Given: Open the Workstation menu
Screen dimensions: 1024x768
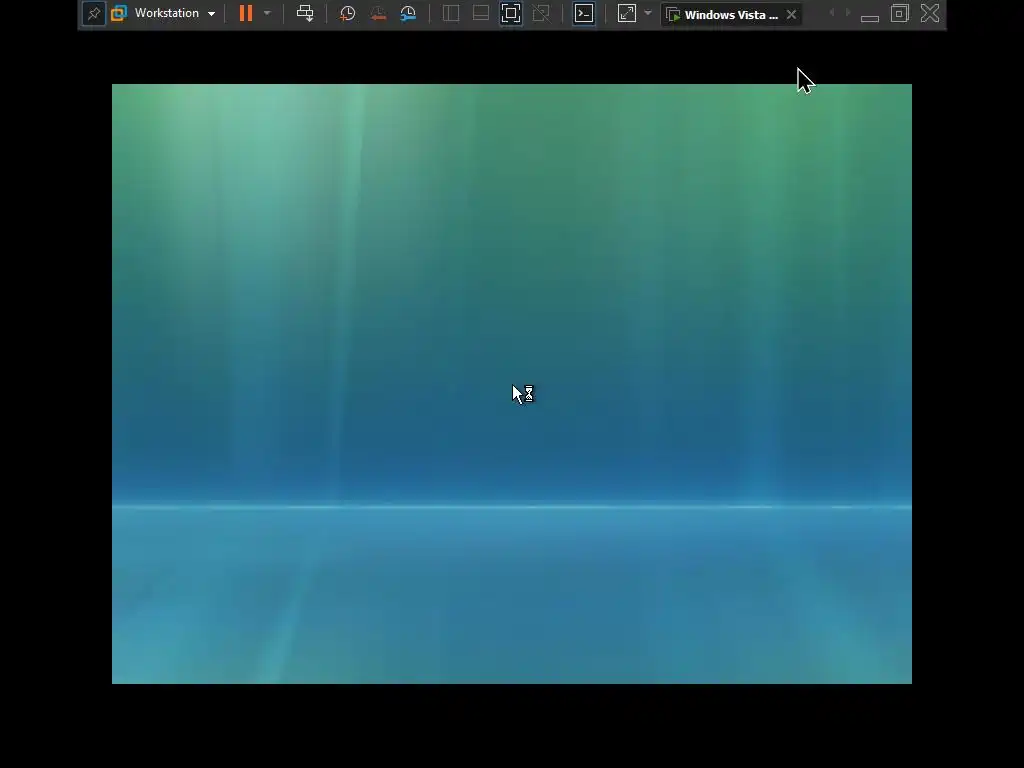Looking at the screenshot, I should click(x=174, y=13).
